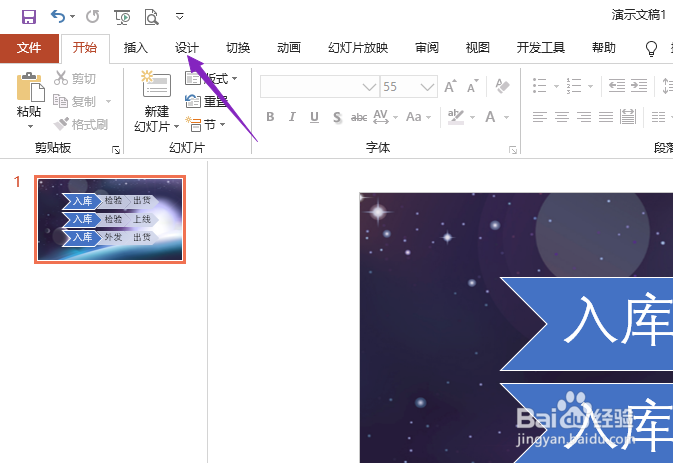Click the Undo arrow icon
Screen dimensions: 673x463
tap(58, 16)
